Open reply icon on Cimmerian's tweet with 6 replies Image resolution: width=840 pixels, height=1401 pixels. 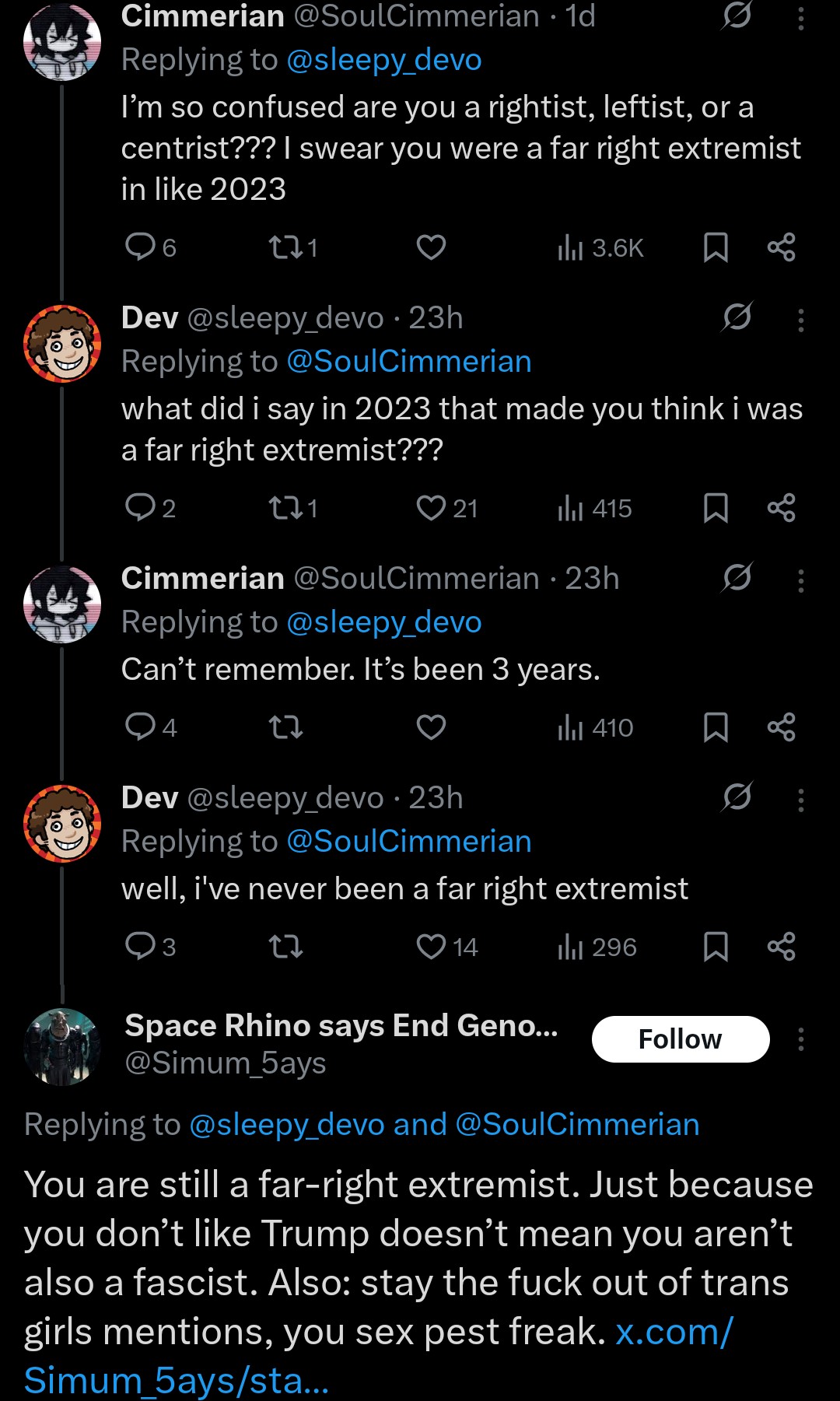141,247
